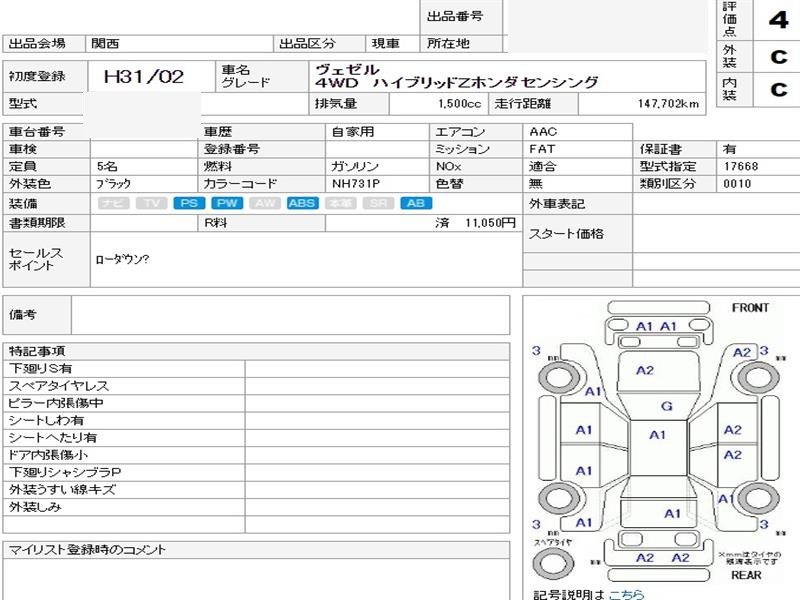The image size is (800, 600).
Task: Click the AW equipment badge
Action: [264, 203]
